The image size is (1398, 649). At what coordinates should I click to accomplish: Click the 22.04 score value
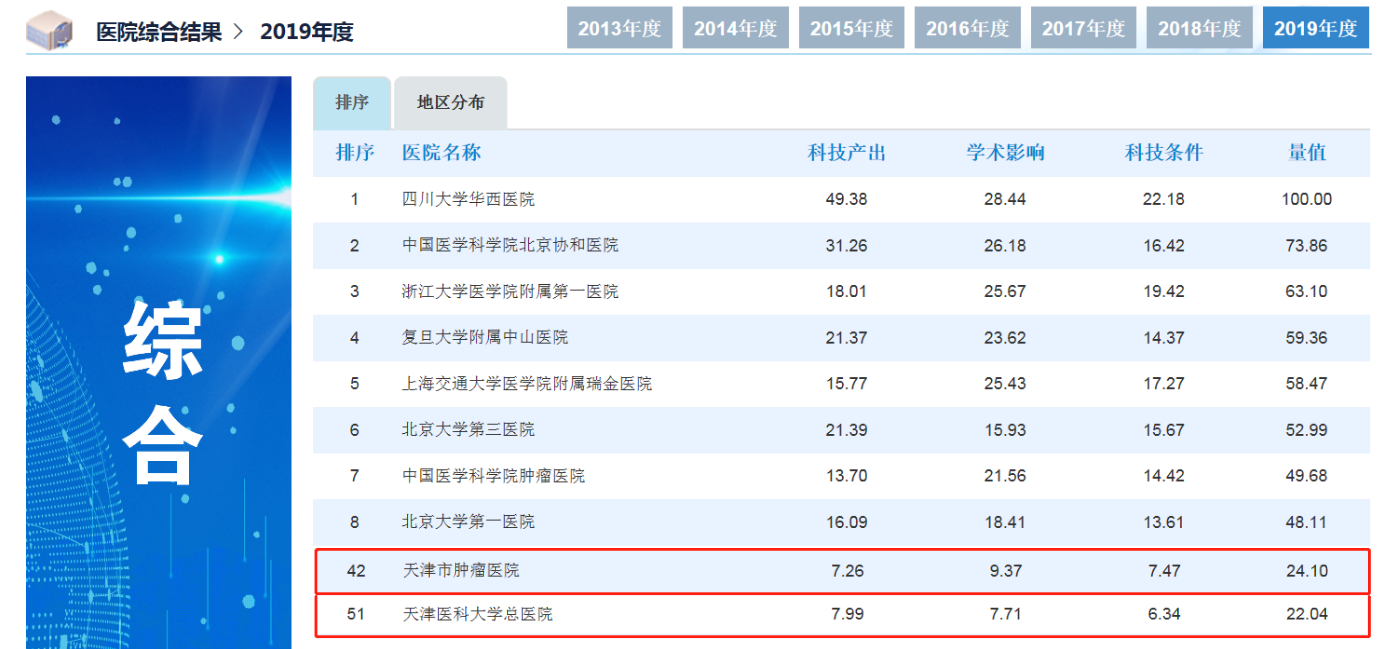click(1307, 613)
